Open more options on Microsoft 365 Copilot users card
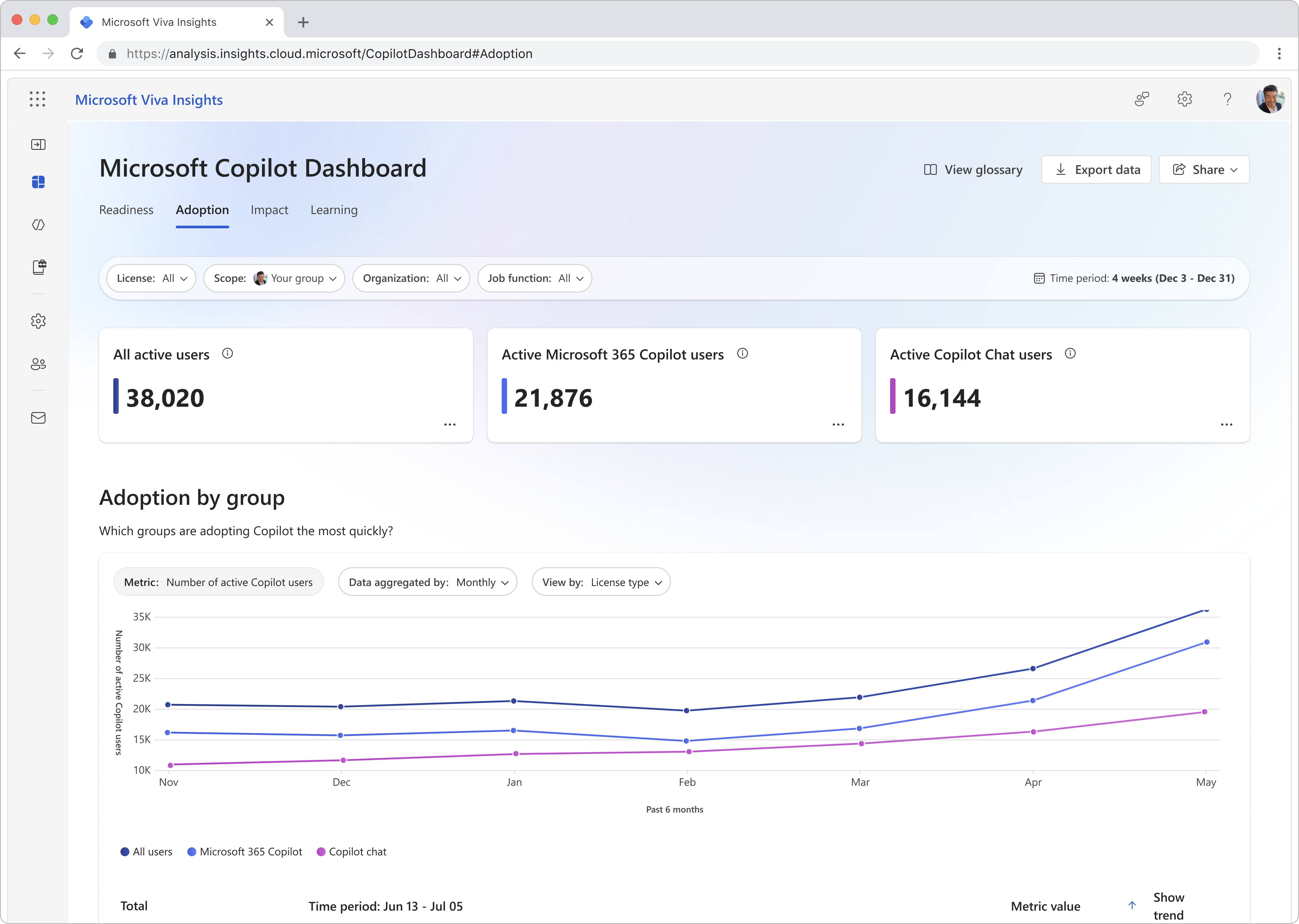The width and height of the screenshot is (1299, 924). tap(838, 425)
